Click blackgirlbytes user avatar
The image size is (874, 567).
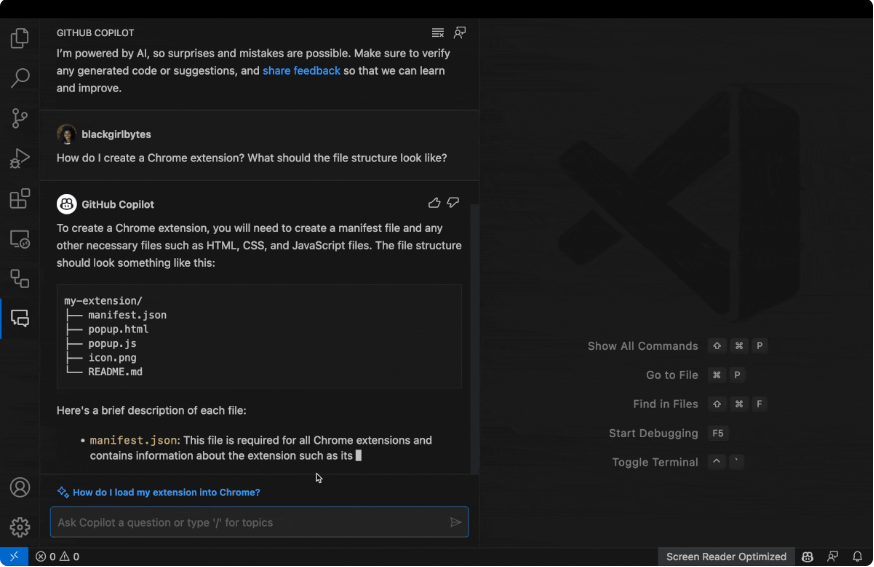click(x=66, y=134)
